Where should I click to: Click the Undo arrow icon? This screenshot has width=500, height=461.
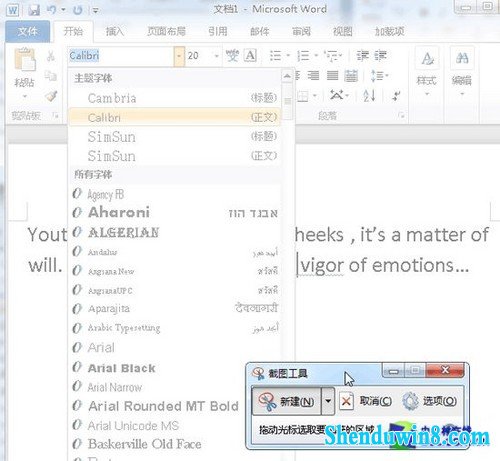click(x=52, y=10)
